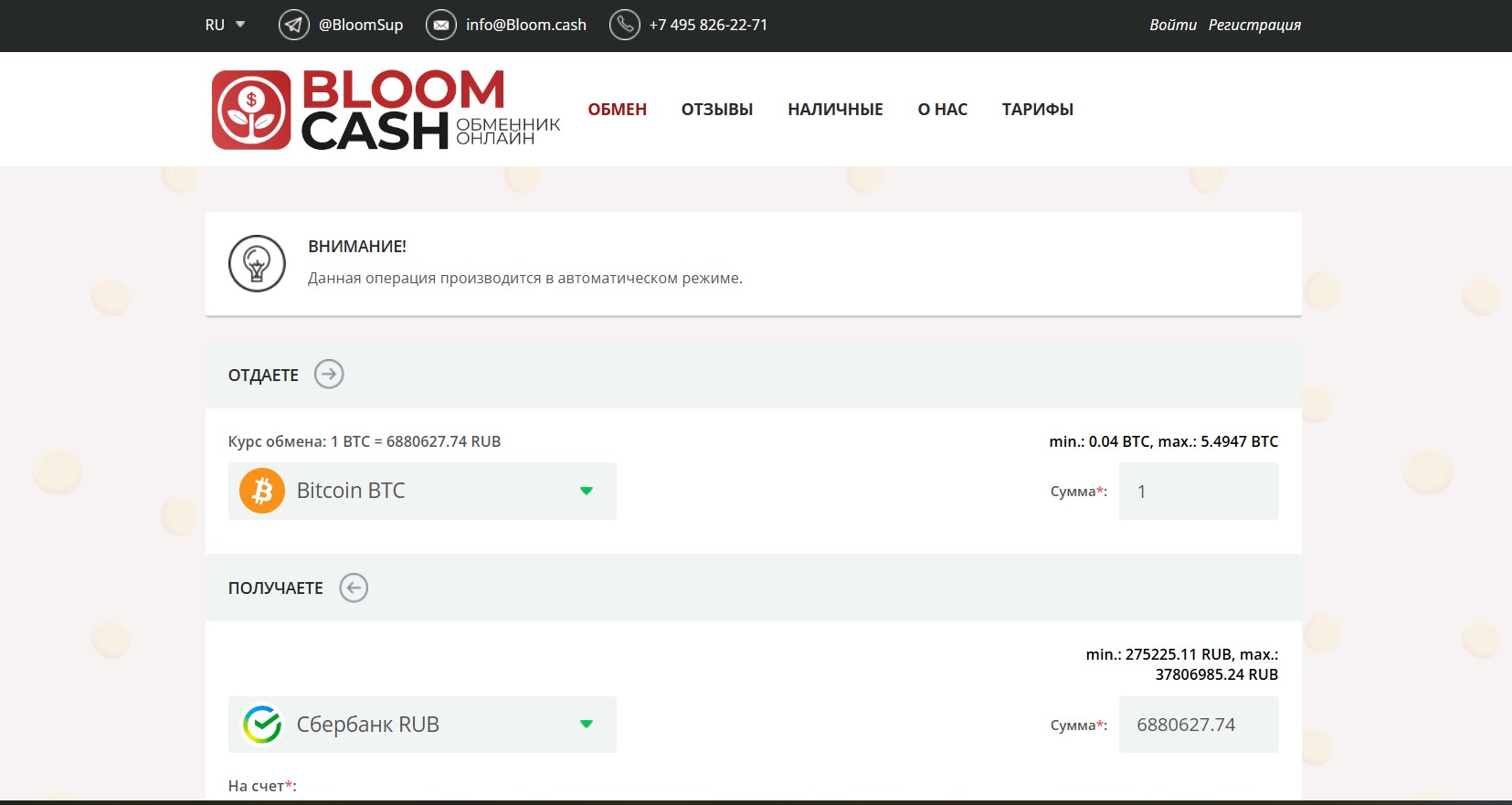Open the ТАРИФЫ menu item
Viewport: 1512px width, 805px height.
tap(1038, 110)
